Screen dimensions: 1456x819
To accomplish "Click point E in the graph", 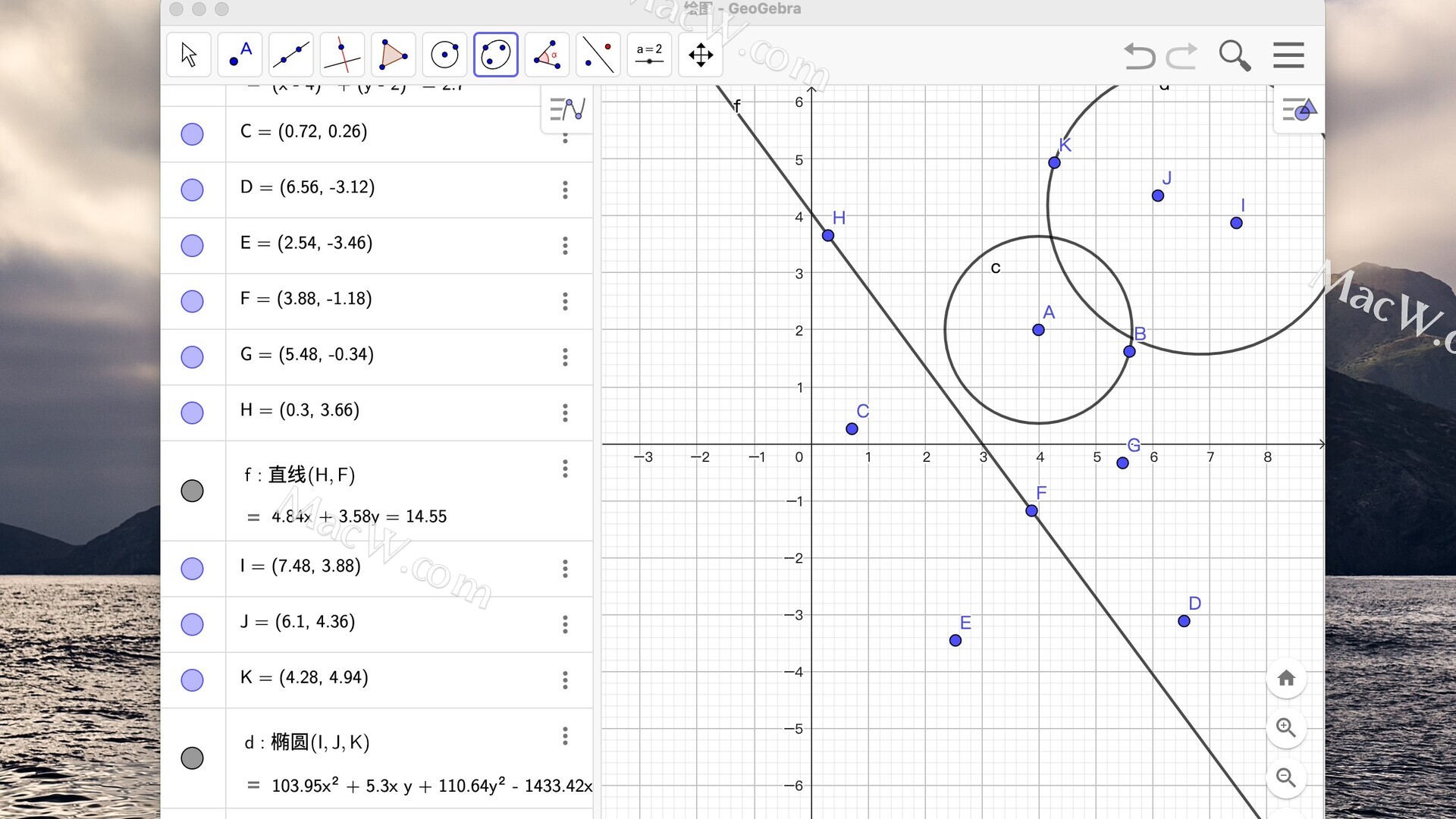I will 955,641.
